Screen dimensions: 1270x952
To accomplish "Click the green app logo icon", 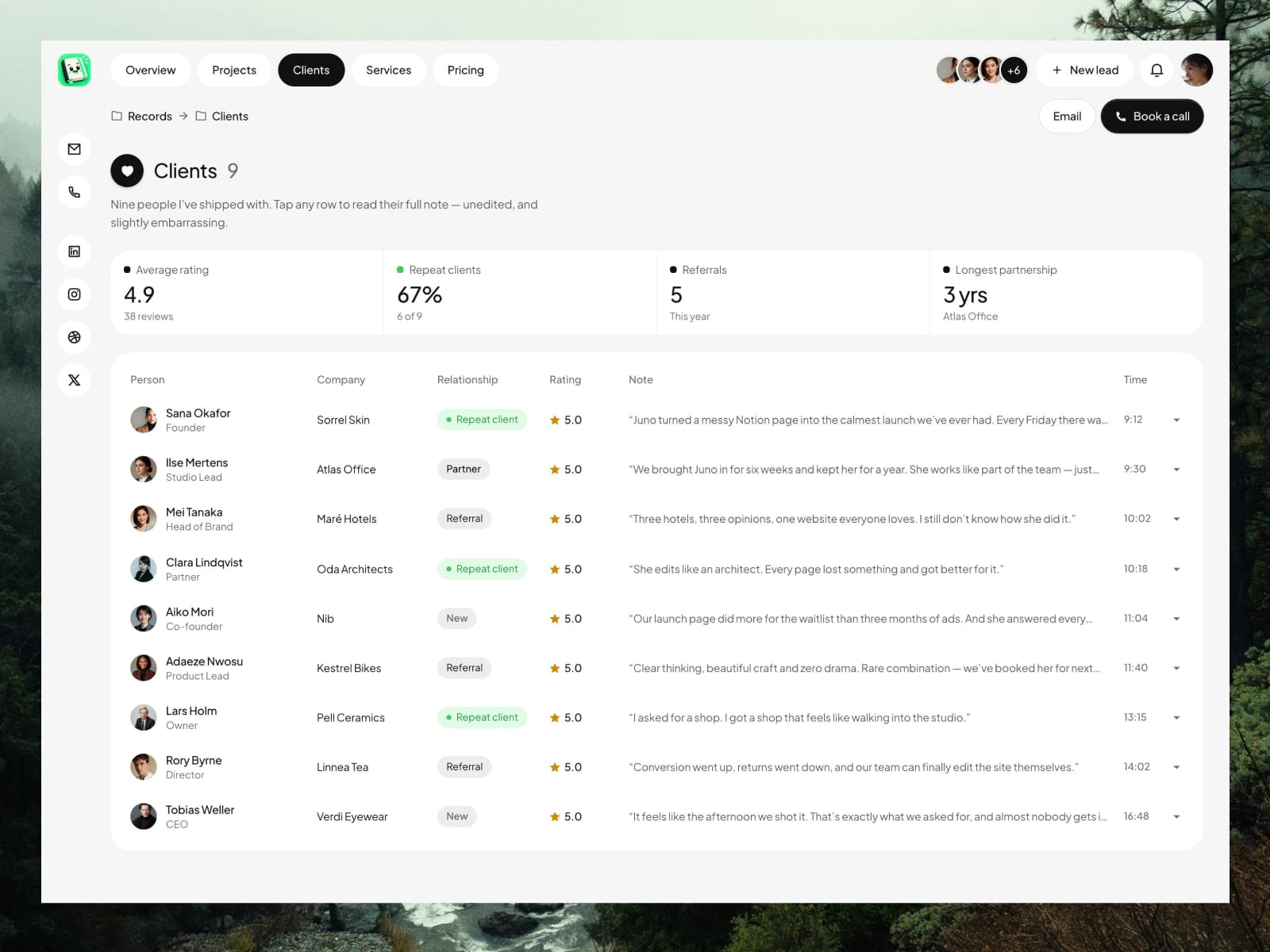I will [x=74, y=70].
